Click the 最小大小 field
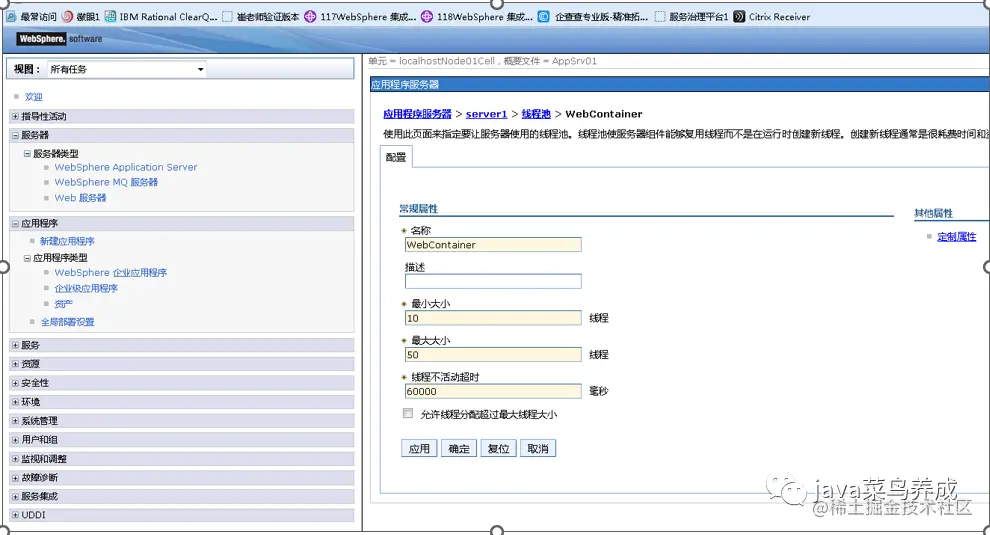990x535 pixels. pos(493,318)
